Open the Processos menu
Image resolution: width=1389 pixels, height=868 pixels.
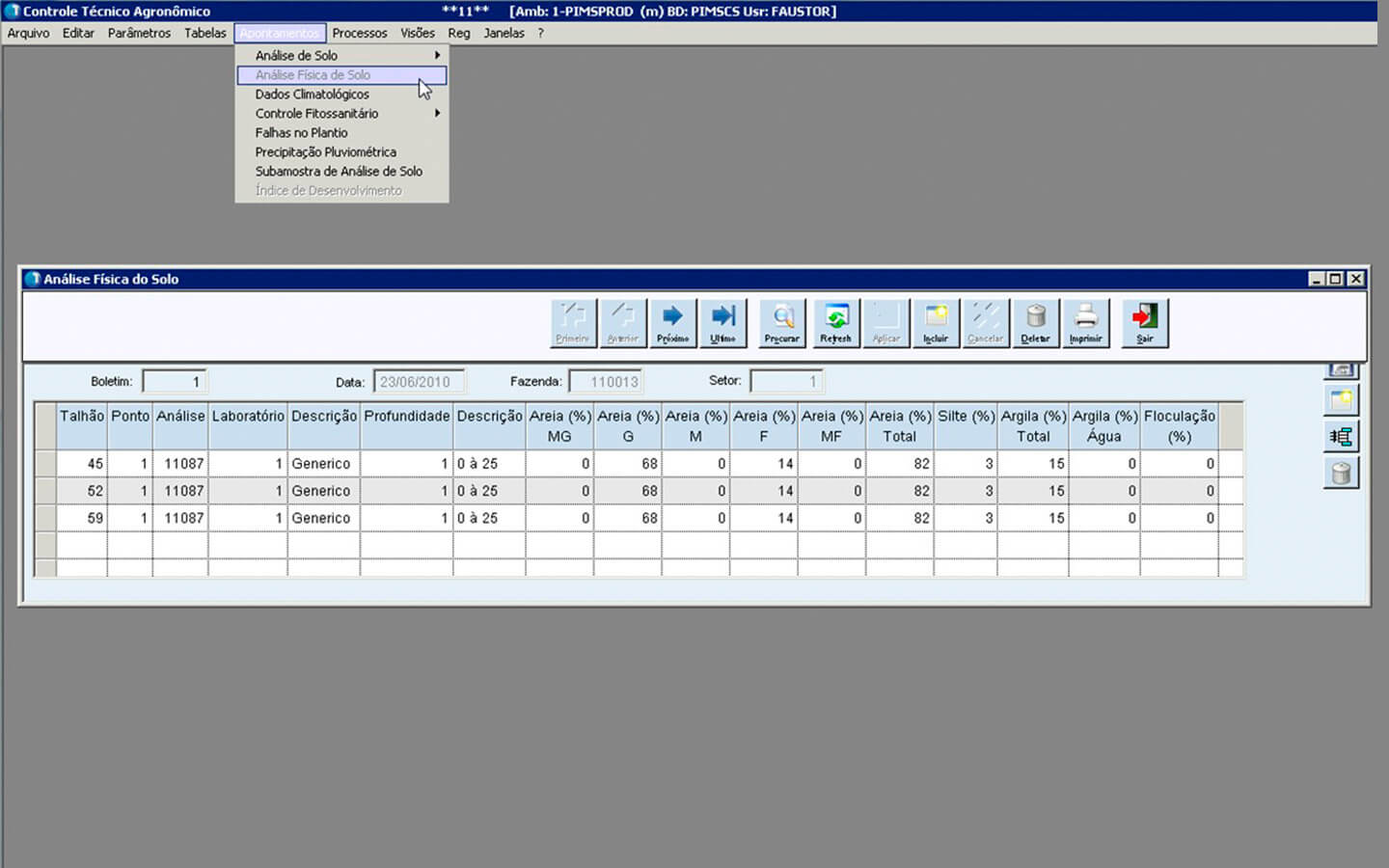point(359,33)
